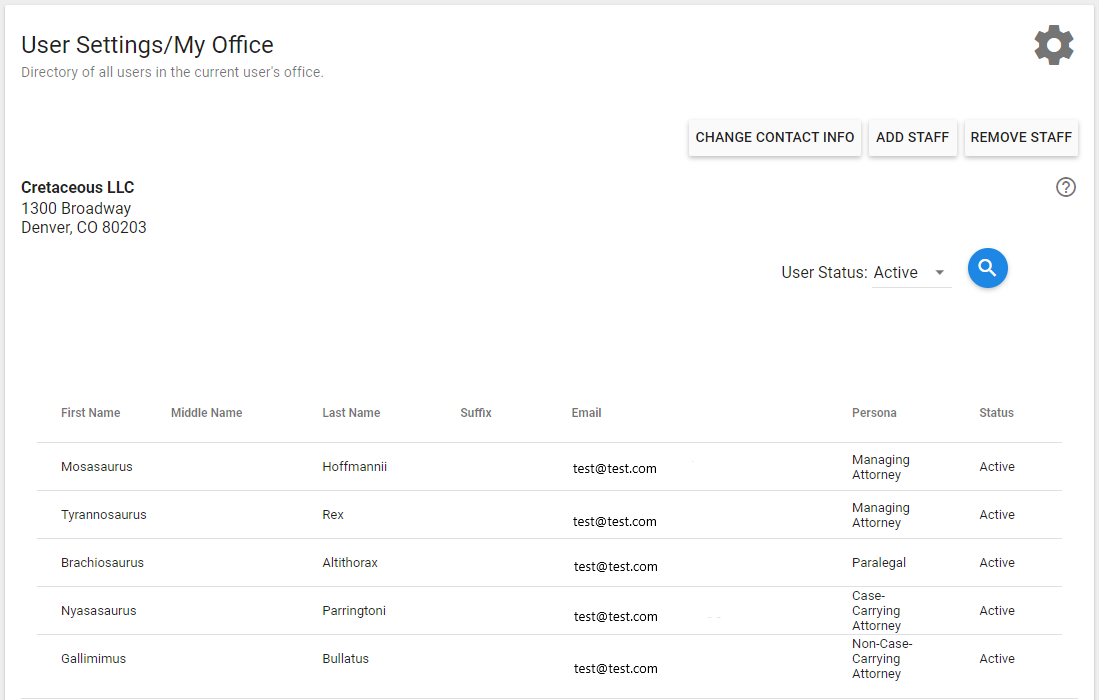Click the Remove Staff button
This screenshot has width=1099, height=700.
pyautogui.click(x=1021, y=137)
